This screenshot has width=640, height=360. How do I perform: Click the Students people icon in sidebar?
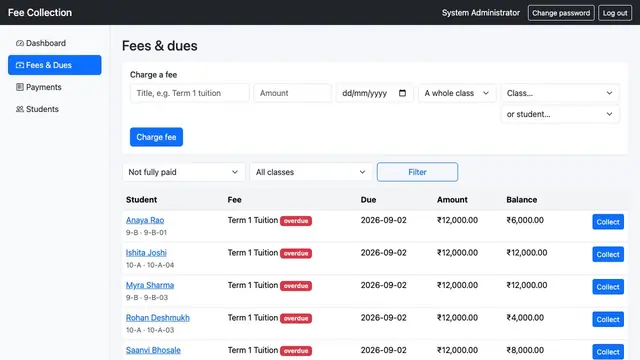[20, 109]
